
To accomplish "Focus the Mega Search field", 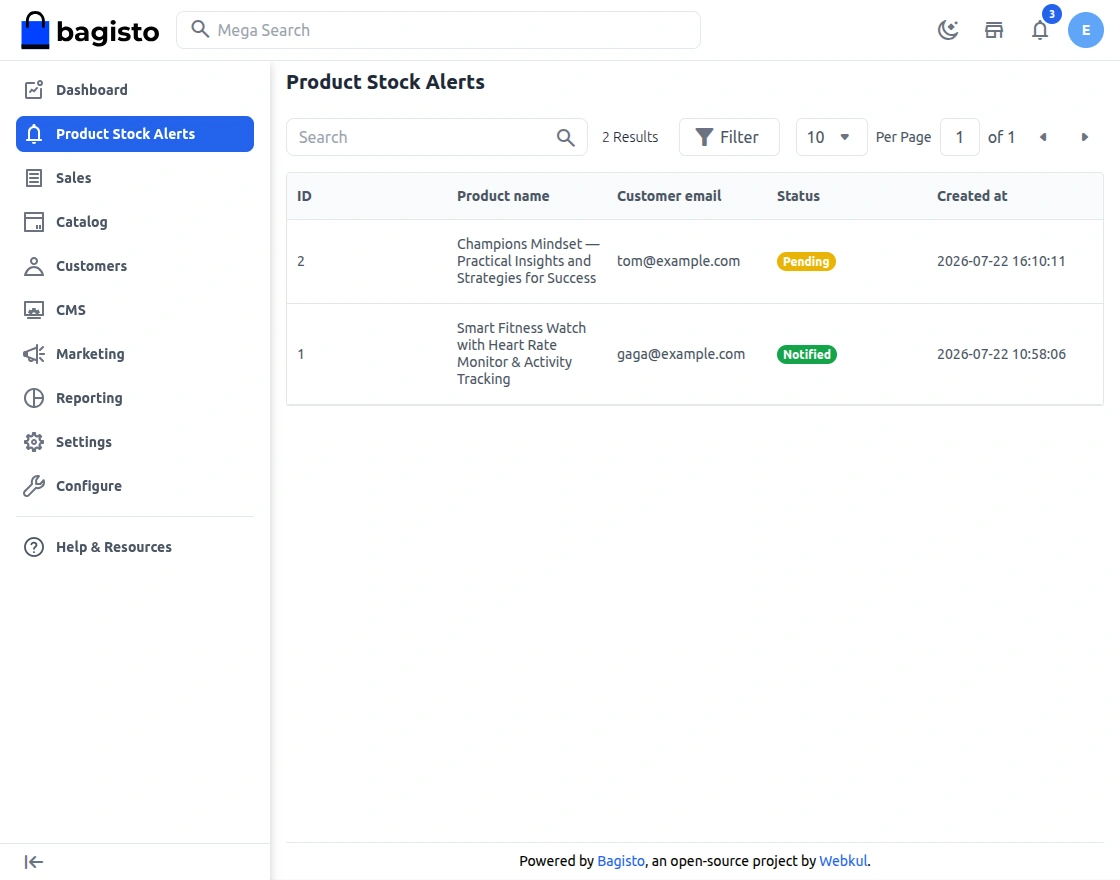I will point(439,30).
